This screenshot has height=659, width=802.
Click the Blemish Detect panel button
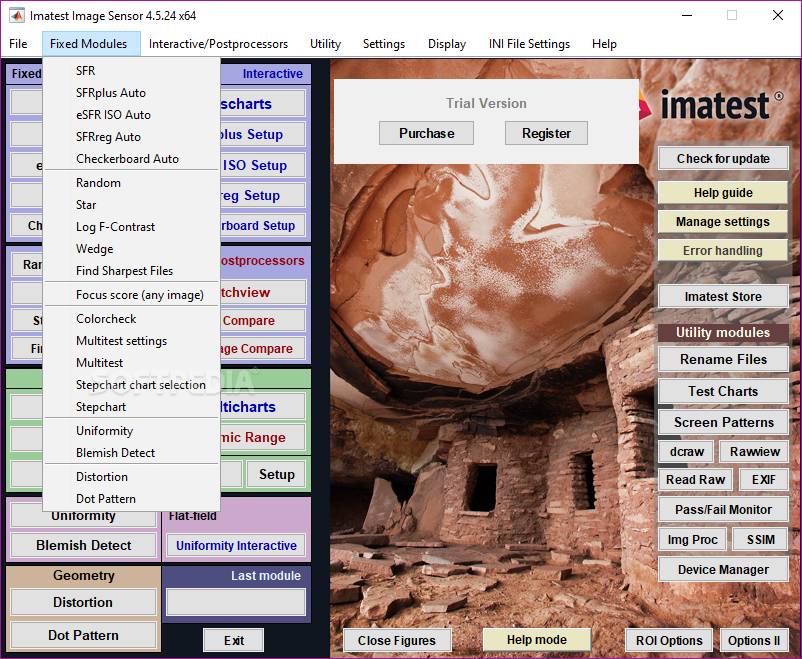click(x=83, y=545)
